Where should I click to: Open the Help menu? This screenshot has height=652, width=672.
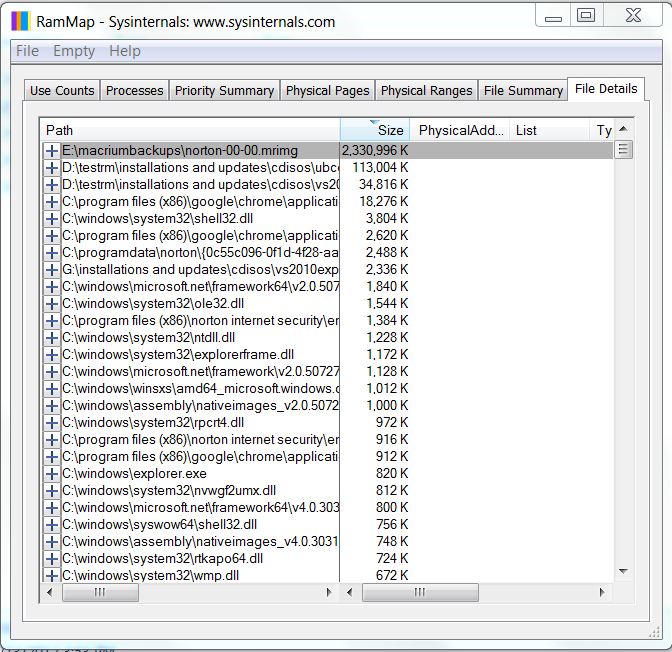pyautogui.click(x=125, y=51)
